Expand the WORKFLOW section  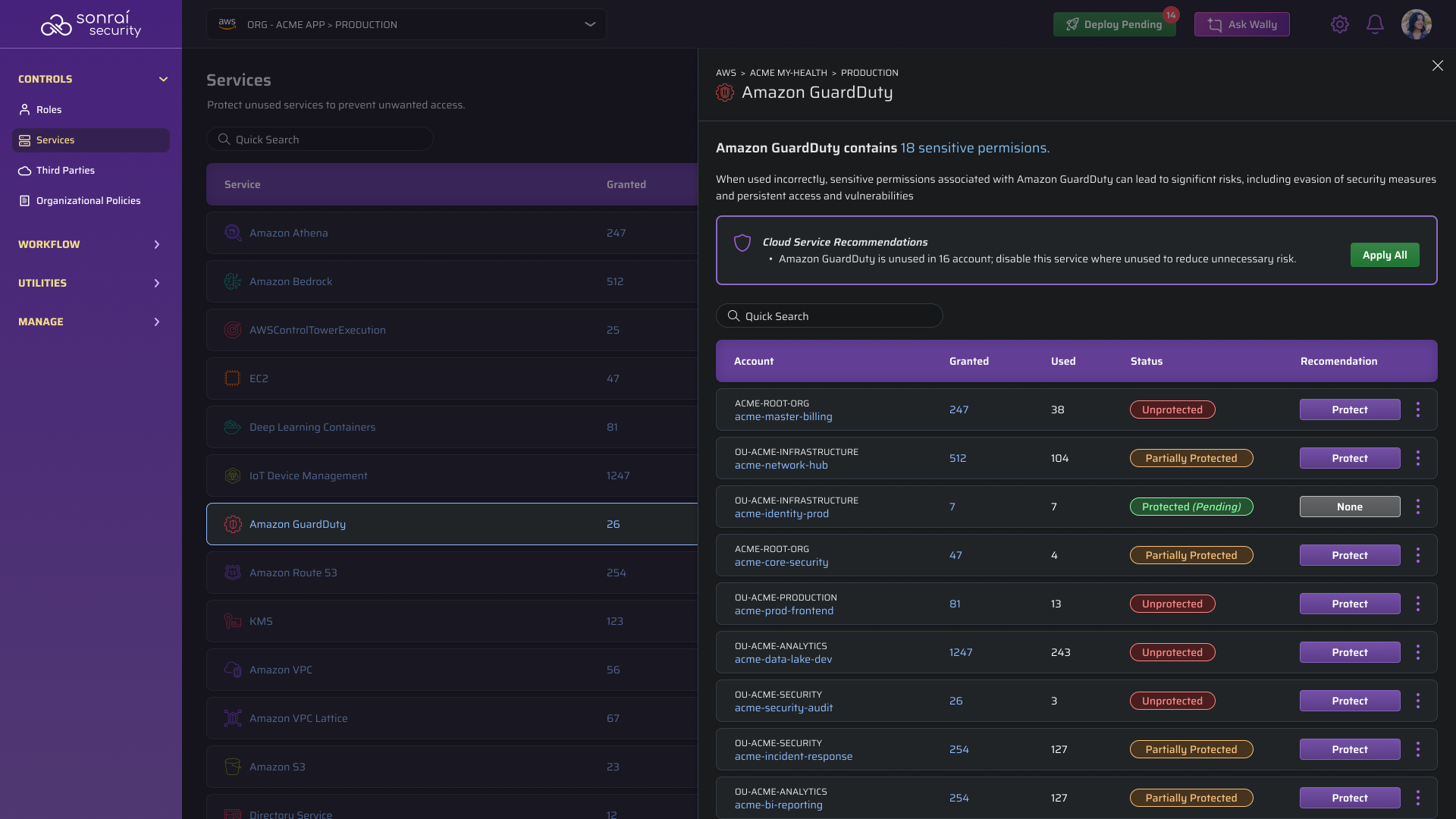[157, 244]
